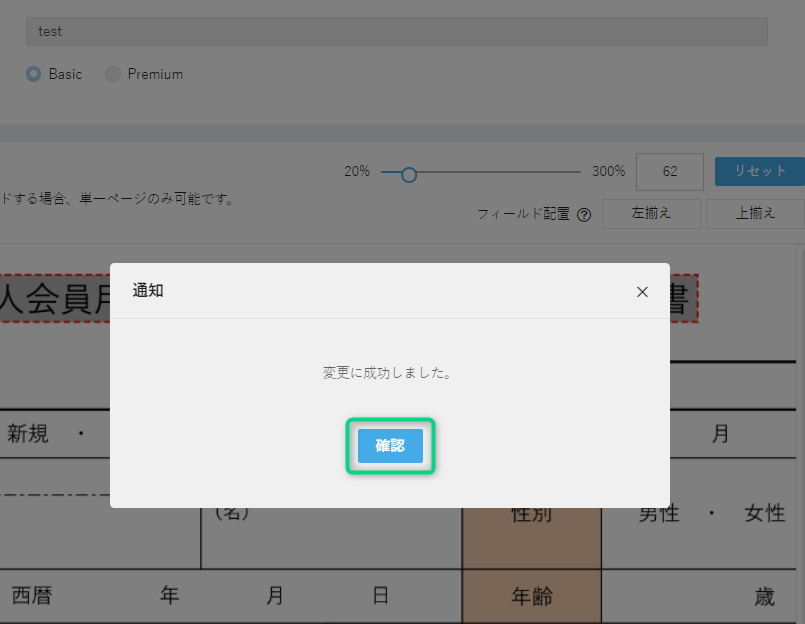Click the text field containing "test"

(396, 31)
